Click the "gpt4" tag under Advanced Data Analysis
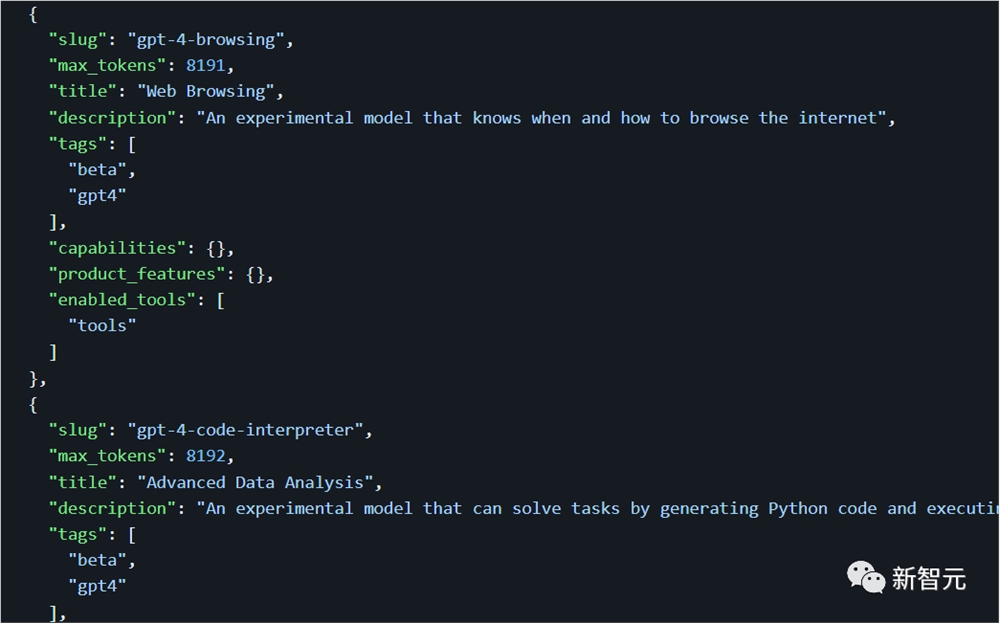 pos(97,586)
